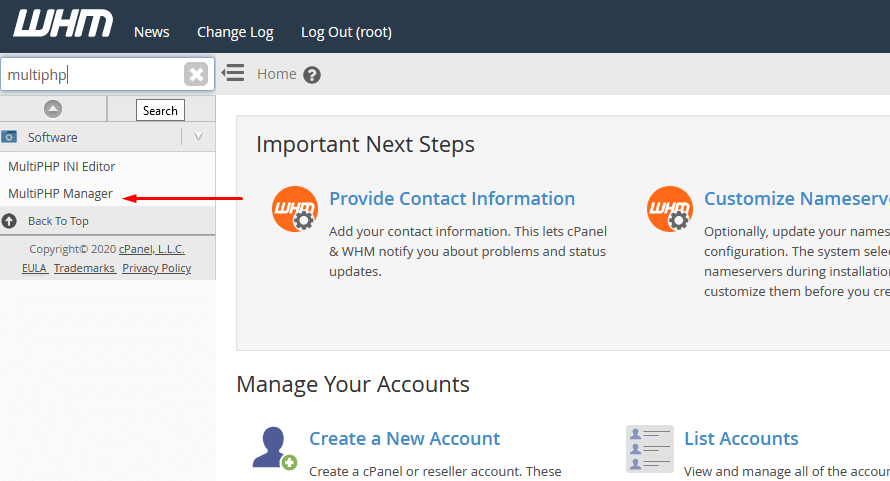Image resolution: width=890 pixels, height=481 pixels.
Task: Open the Change Log menu item
Action: 235,32
